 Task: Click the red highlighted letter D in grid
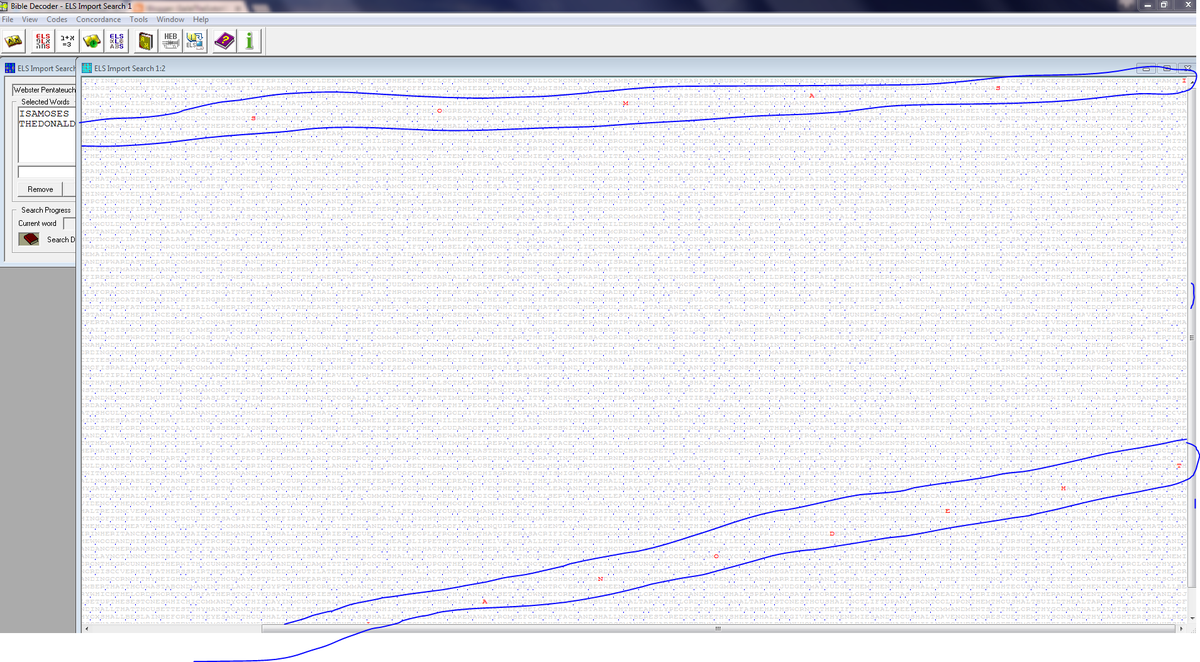832,534
